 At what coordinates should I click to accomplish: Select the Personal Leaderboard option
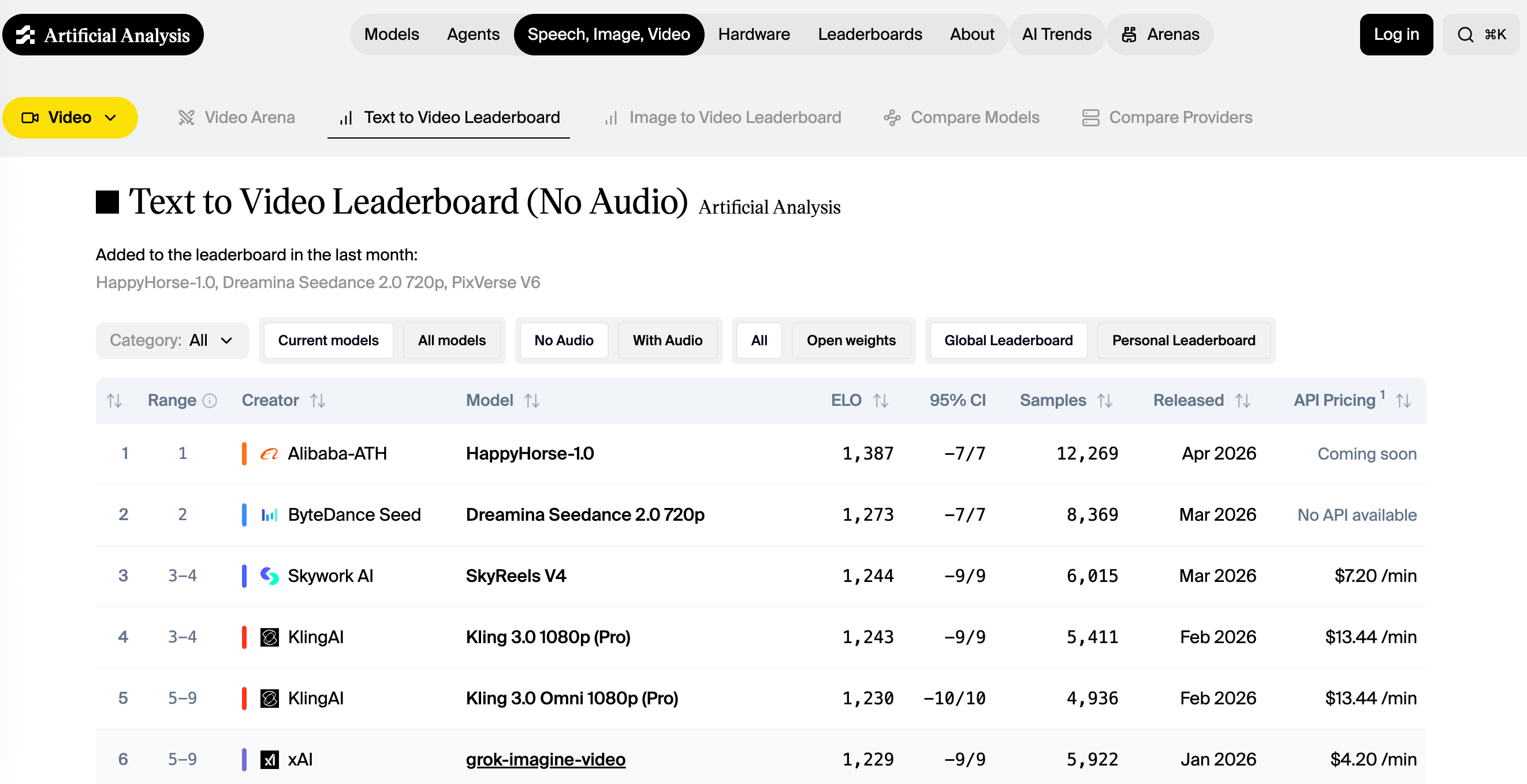(1183, 340)
